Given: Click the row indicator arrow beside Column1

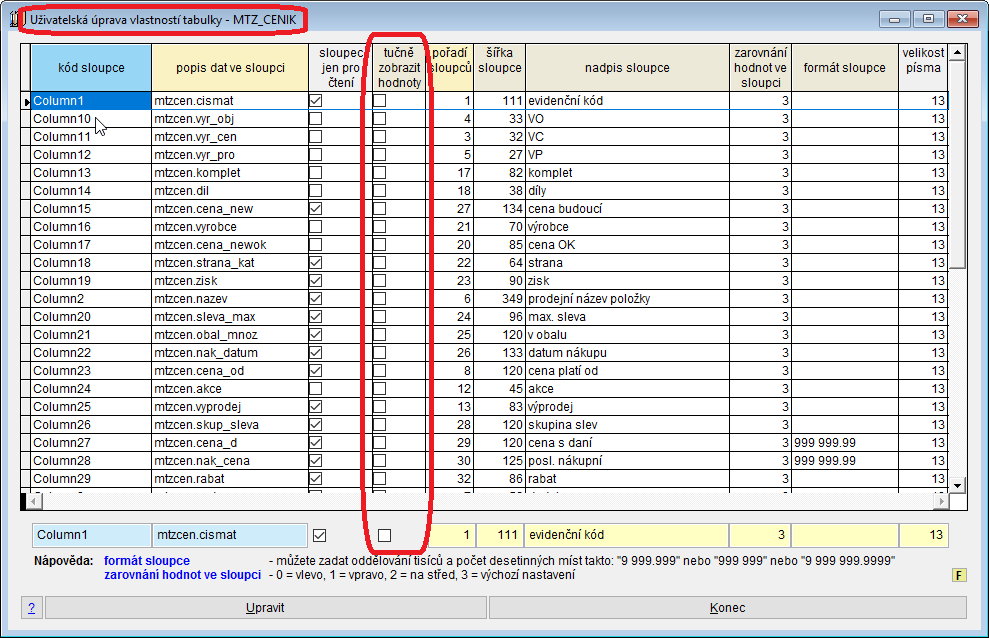Looking at the screenshot, I should point(26,101).
